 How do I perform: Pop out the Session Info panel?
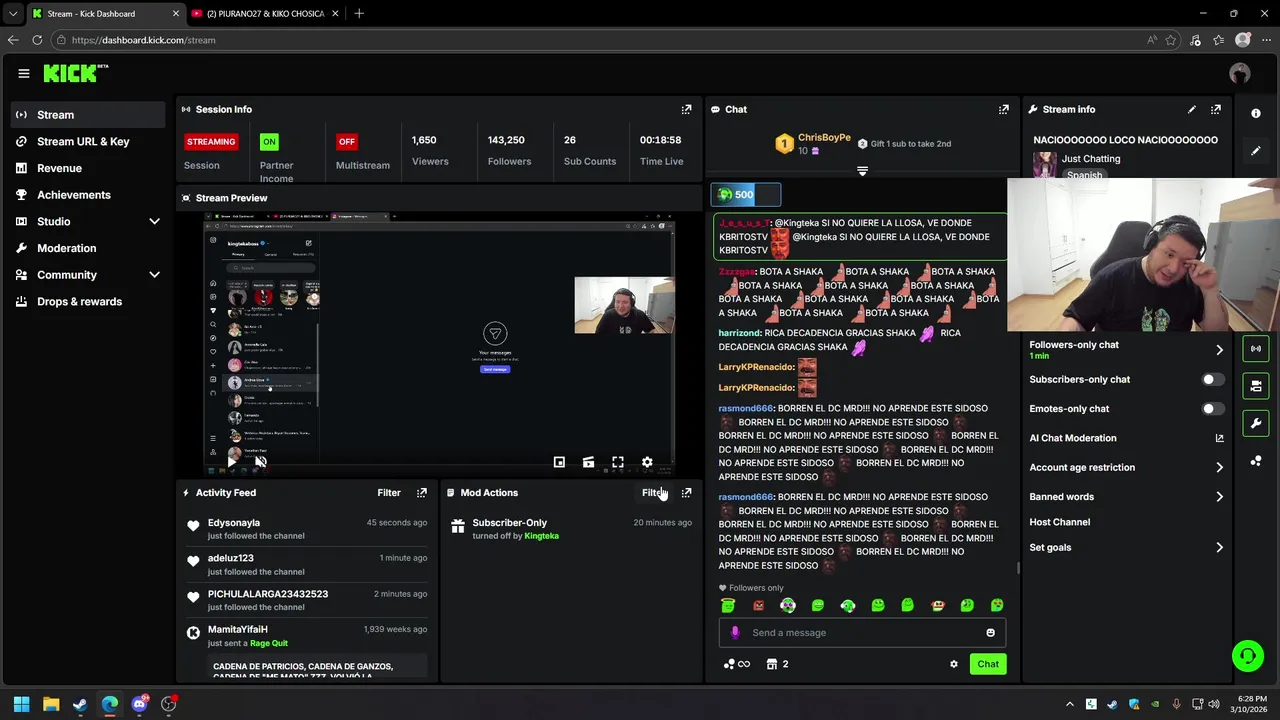[x=686, y=109]
